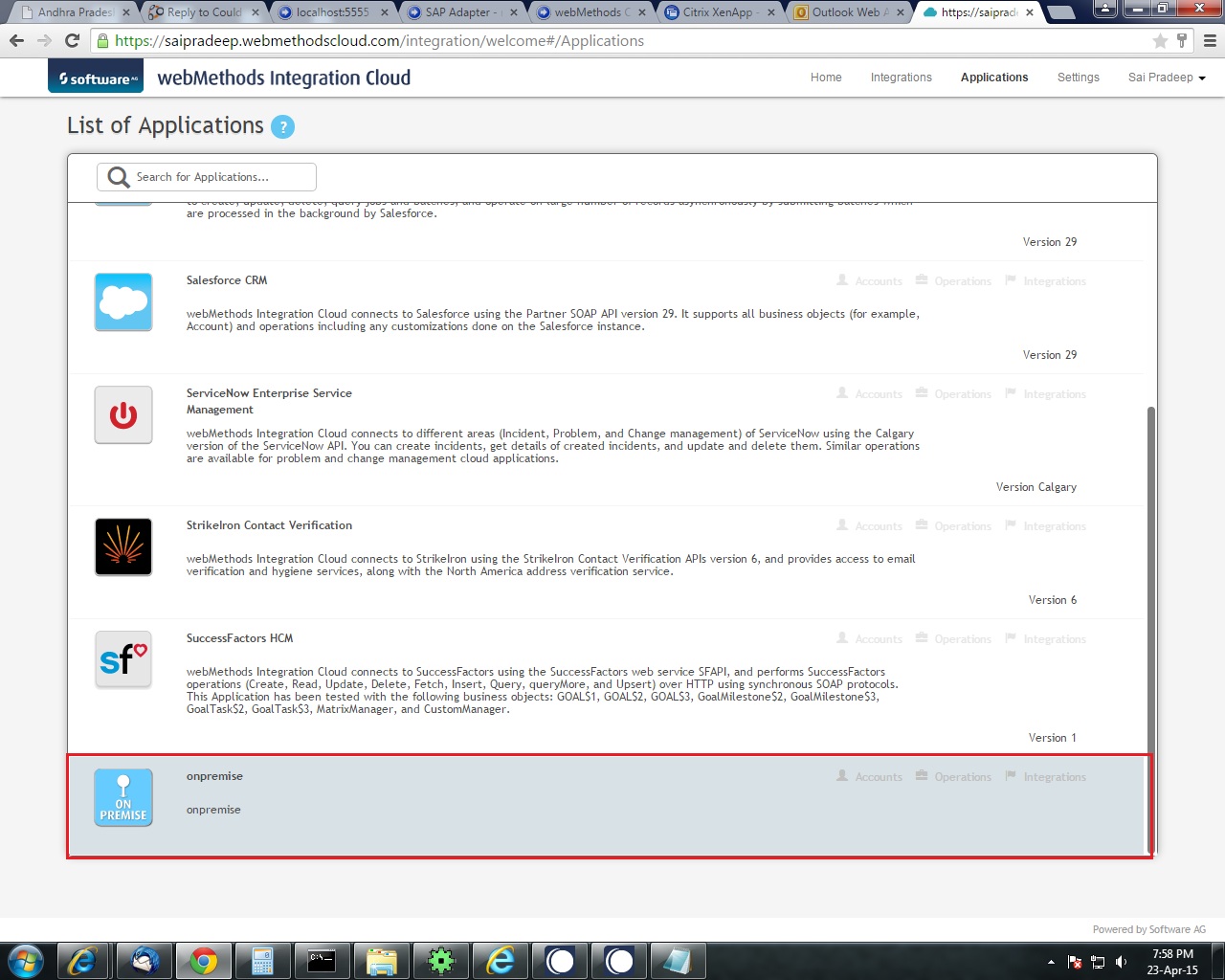The width and height of the screenshot is (1225, 980).
Task: Click the onpremise application title
Action: (x=214, y=776)
